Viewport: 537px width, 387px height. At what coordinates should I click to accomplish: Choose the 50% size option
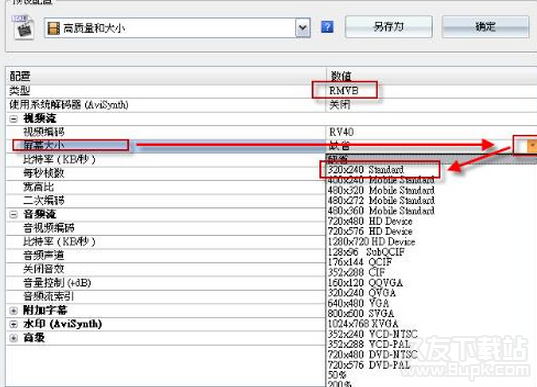pyautogui.click(x=337, y=375)
